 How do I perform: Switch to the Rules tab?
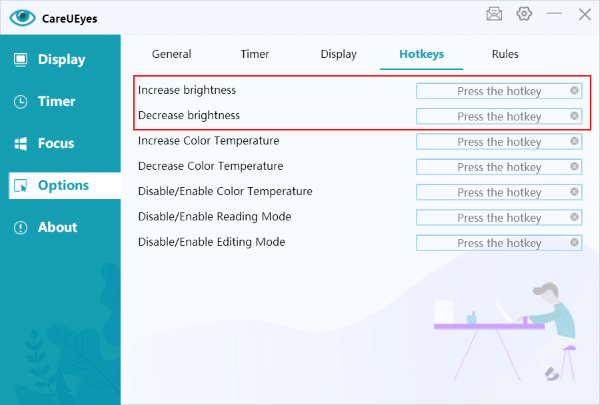[505, 54]
